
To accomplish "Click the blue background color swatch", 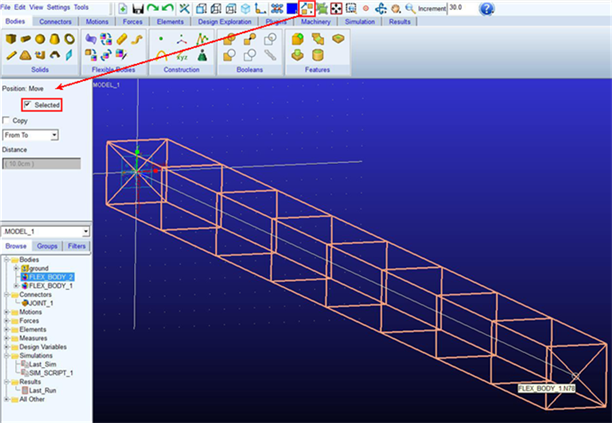I will 292,8.
